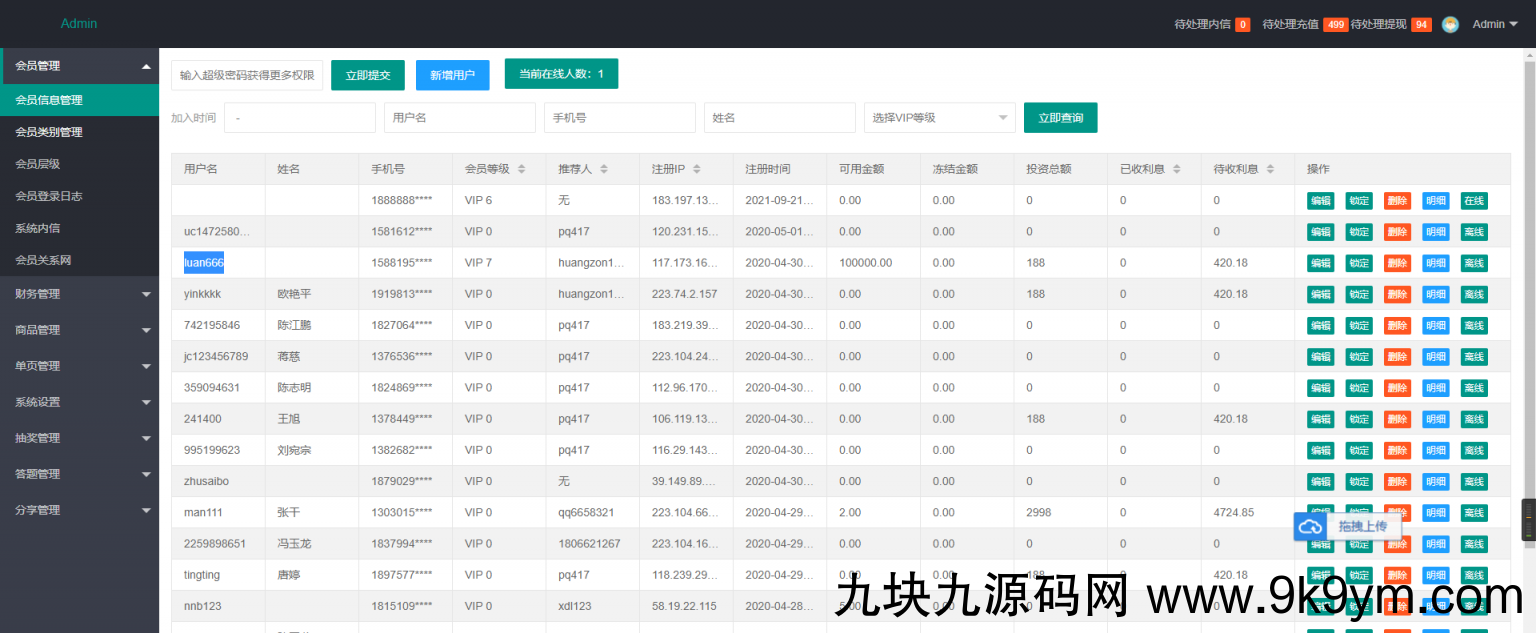Click the 会员等级 column sort arrows
This screenshot has width=1536, height=633.
[x=521, y=169]
